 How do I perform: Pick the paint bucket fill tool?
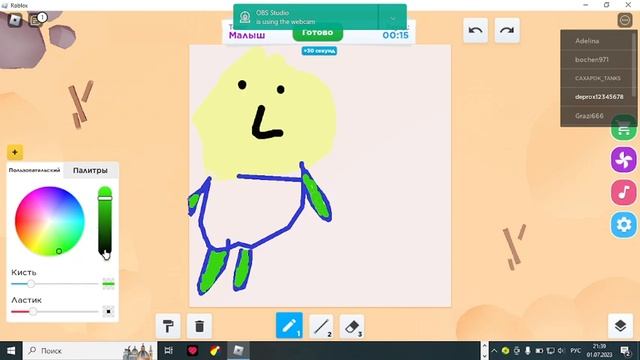tap(168, 326)
